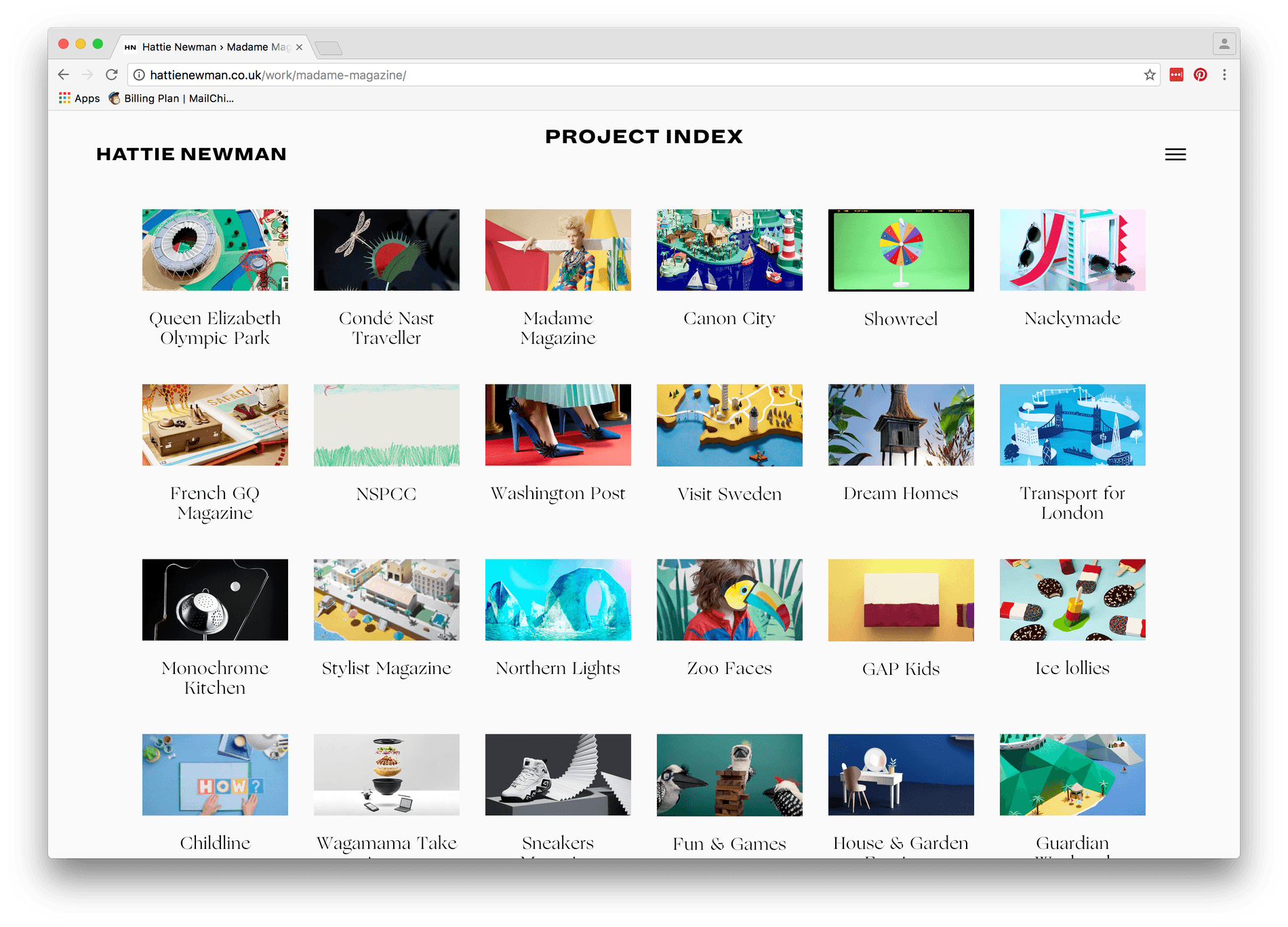Click the Nackymade title link
The height and width of the screenshot is (927, 1288).
1072,319
